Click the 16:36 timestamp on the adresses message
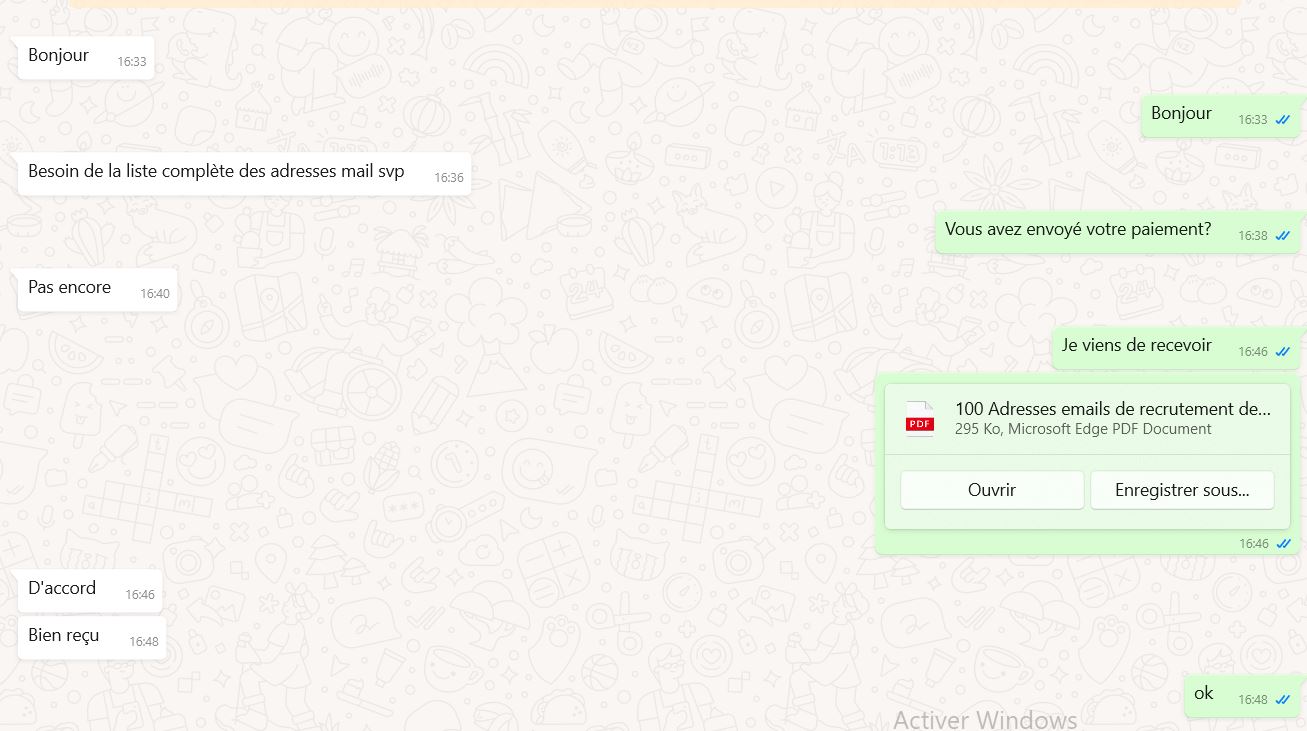 pyautogui.click(x=448, y=178)
